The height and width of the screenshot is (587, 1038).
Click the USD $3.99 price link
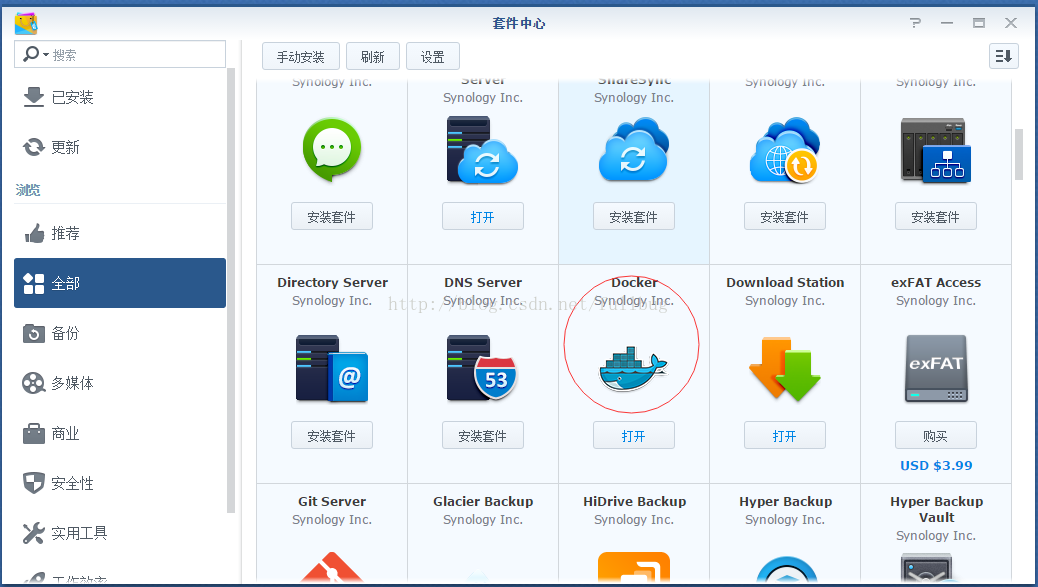coord(935,465)
